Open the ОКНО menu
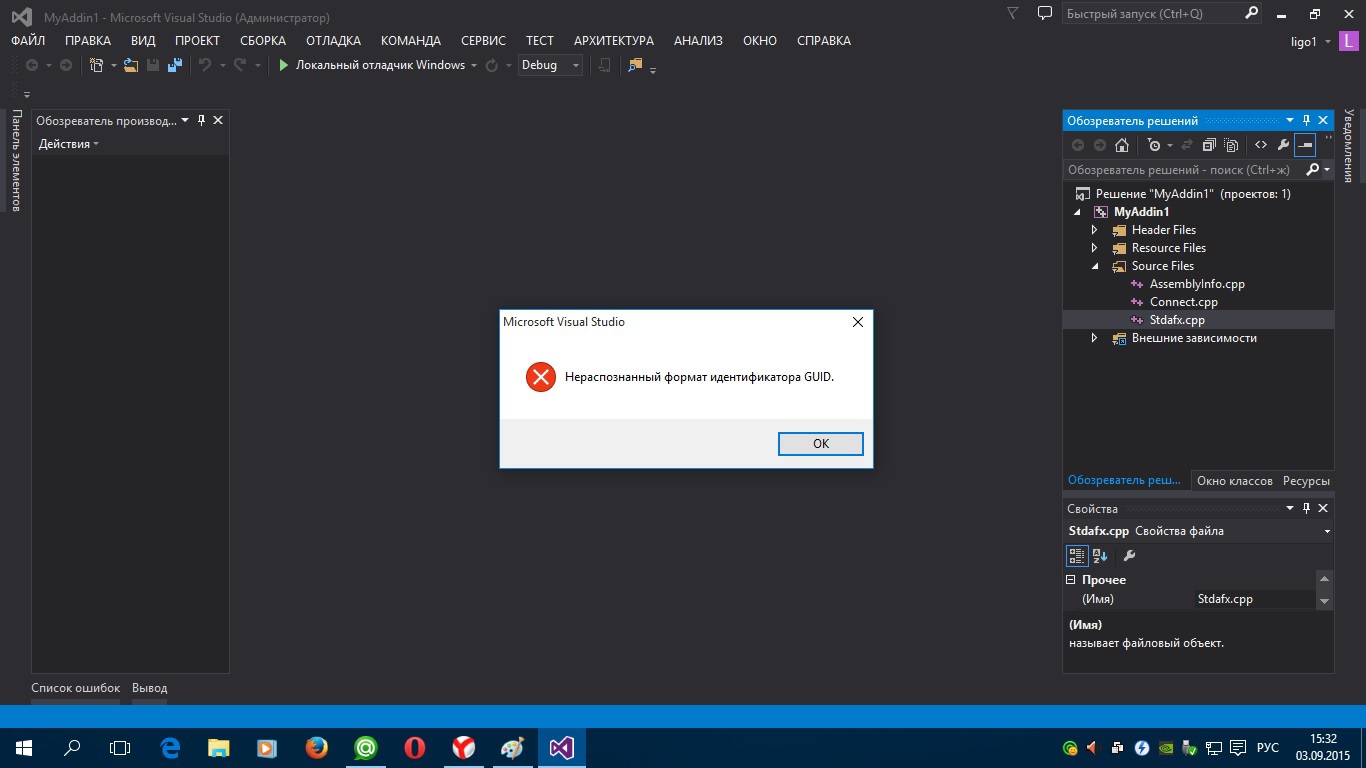The image size is (1366, 768). [760, 41]
